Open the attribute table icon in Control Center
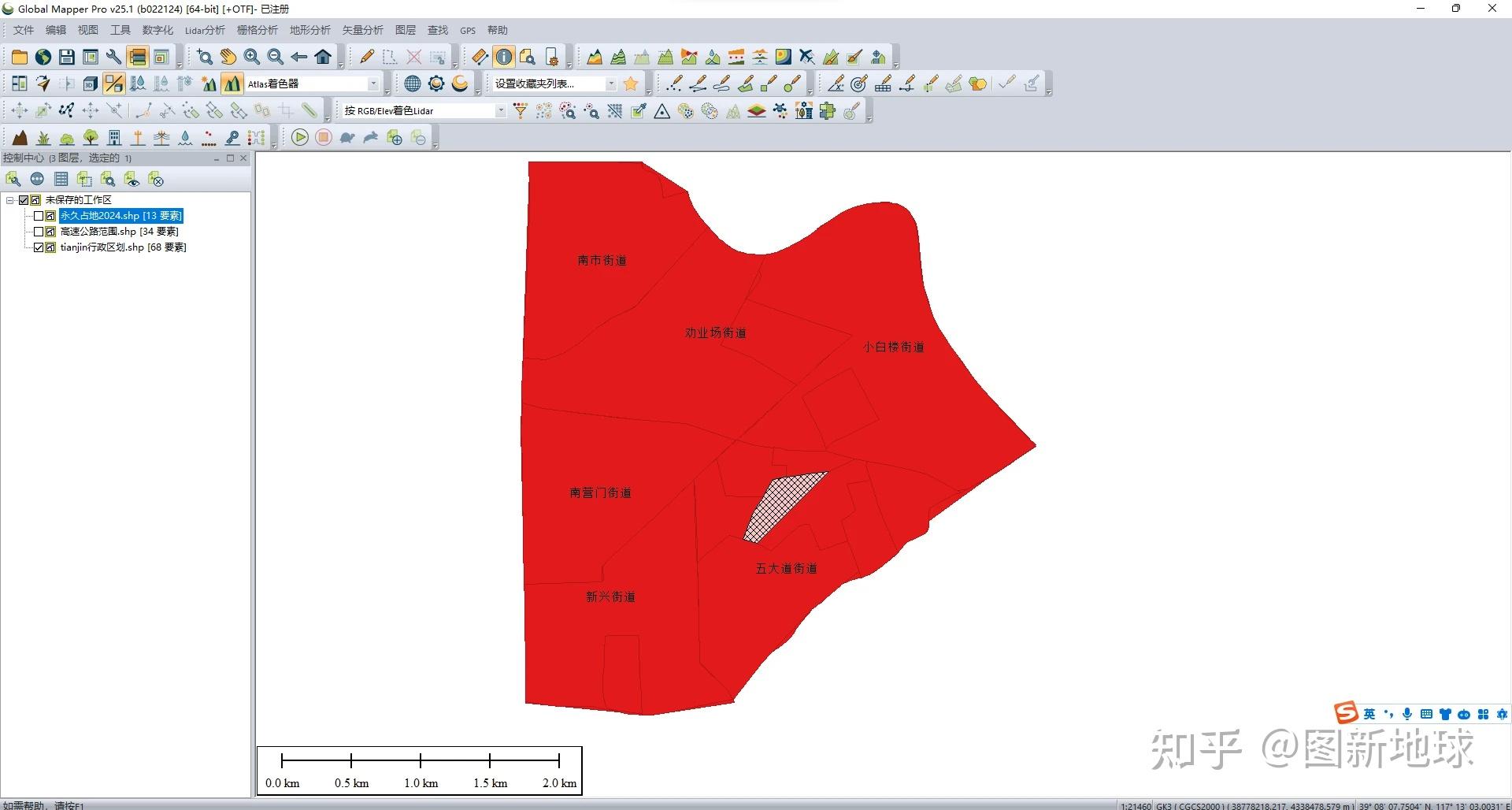The width and height of the screenshot is (1512, 810). click(x=61, y=180)
